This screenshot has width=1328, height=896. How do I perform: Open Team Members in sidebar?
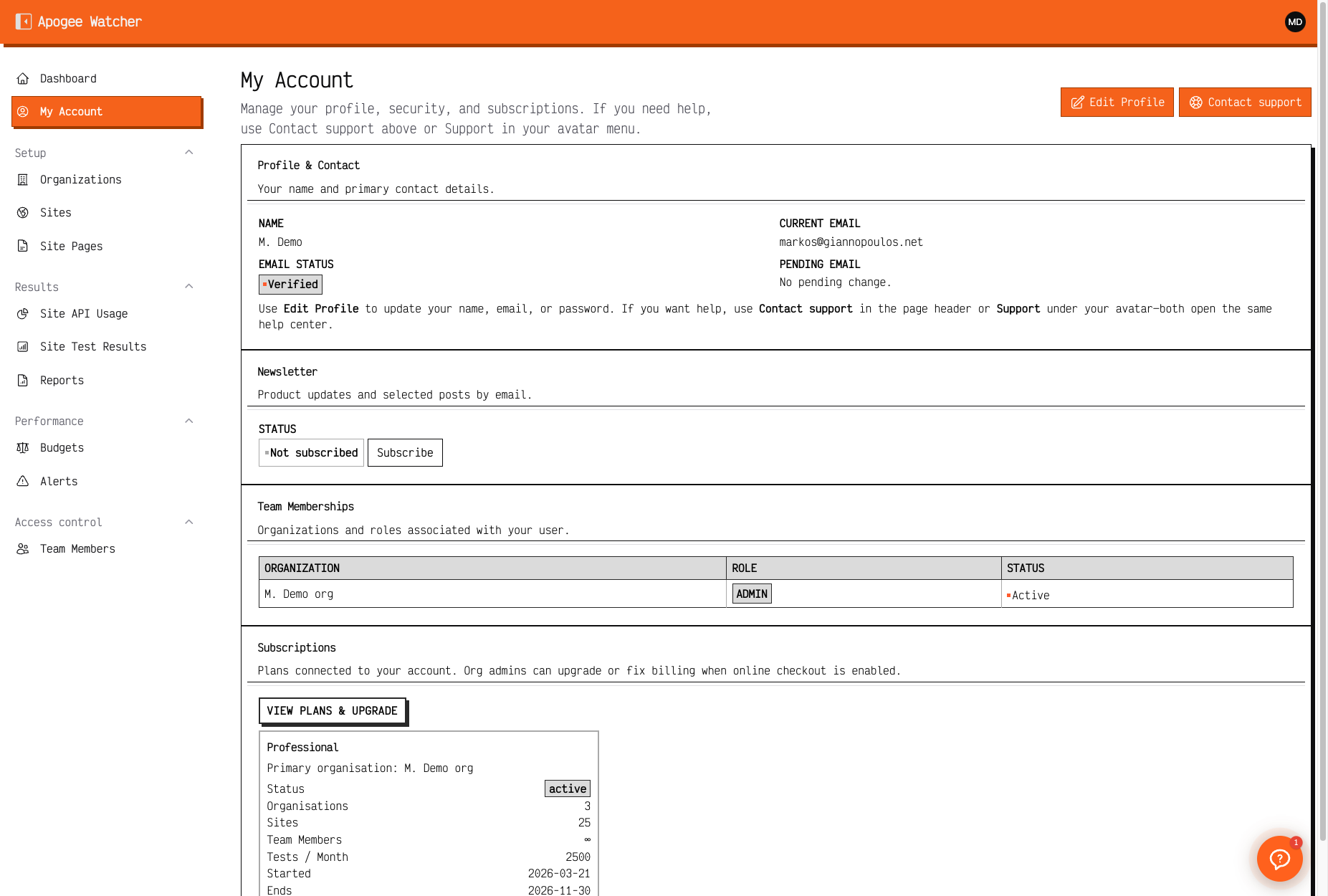click(106, 548)
